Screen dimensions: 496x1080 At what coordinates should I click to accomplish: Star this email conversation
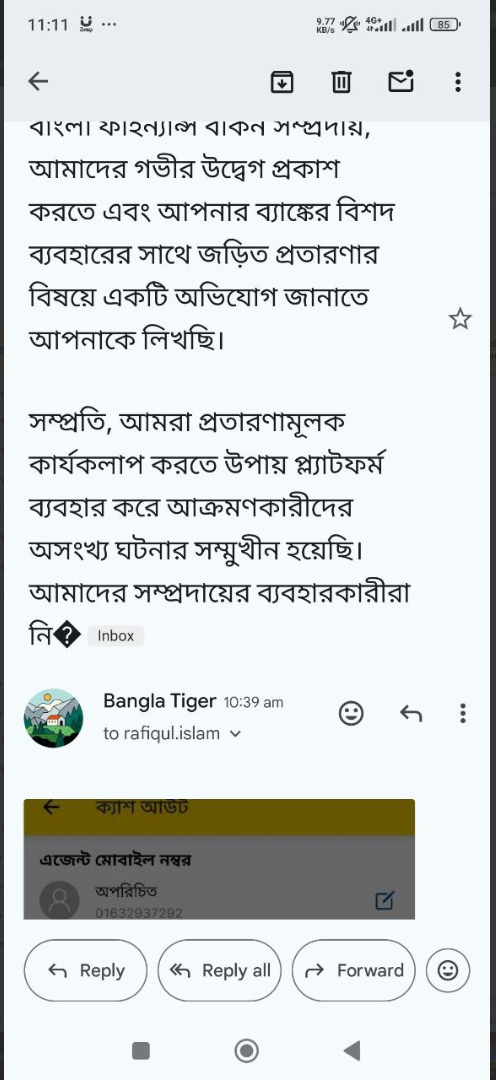460,320
